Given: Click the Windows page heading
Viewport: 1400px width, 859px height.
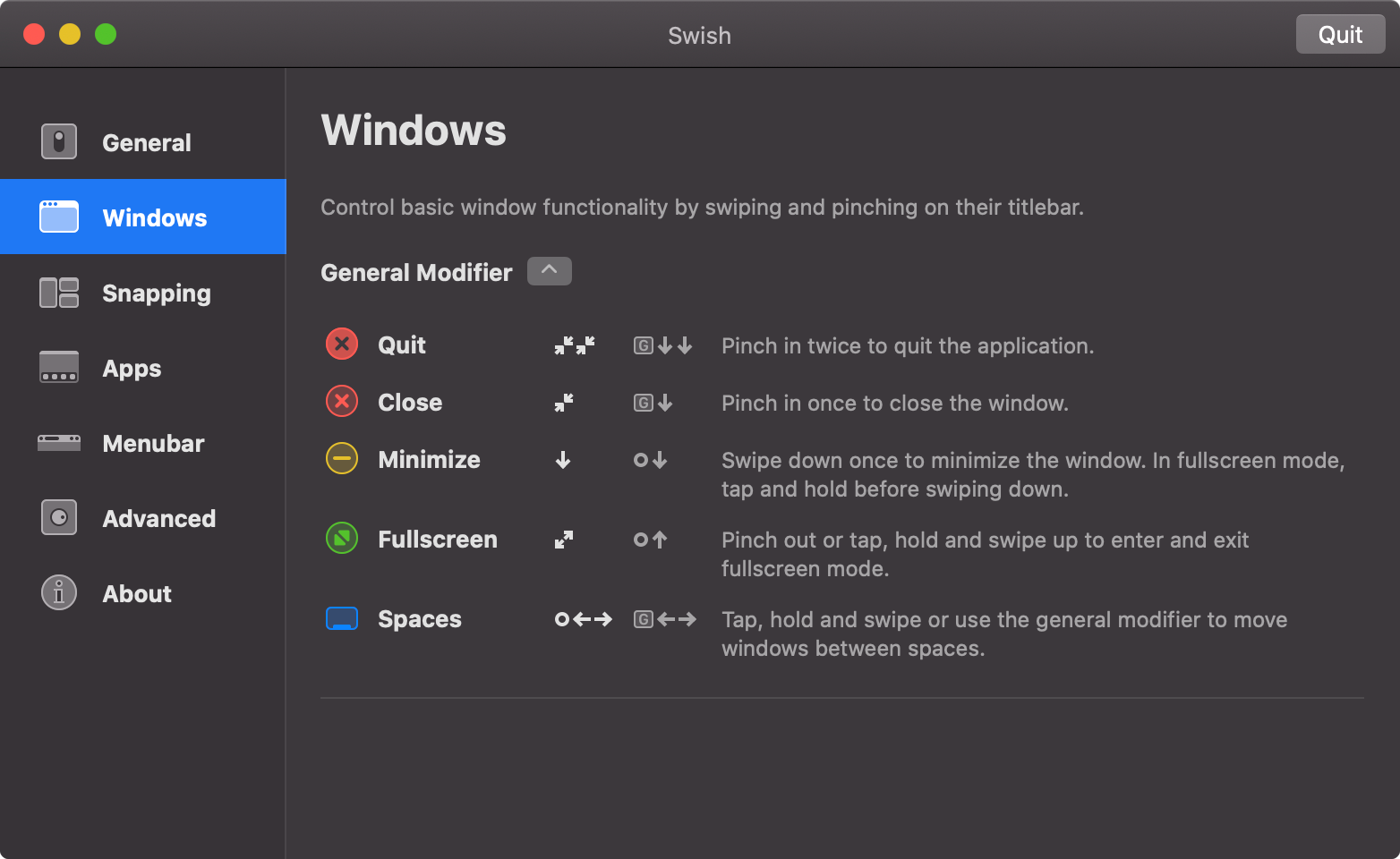Looking at the screenshot, I should [x=414, y=130].
